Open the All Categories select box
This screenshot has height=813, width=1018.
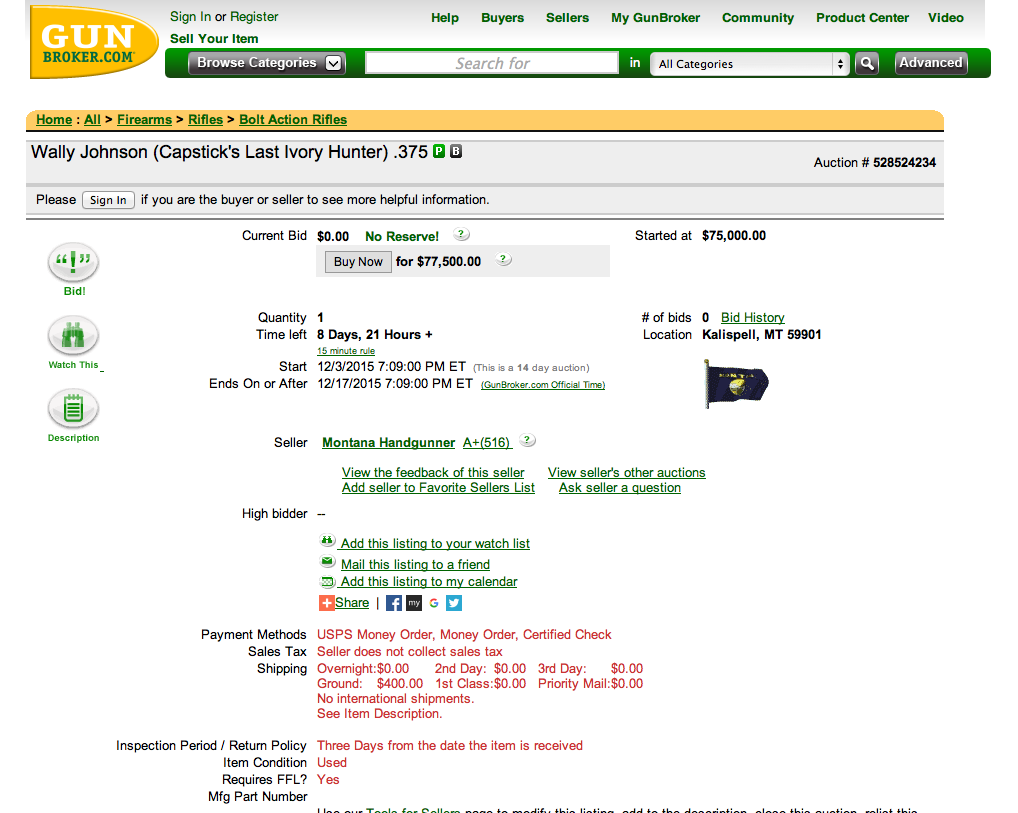(x=750, y=64)
